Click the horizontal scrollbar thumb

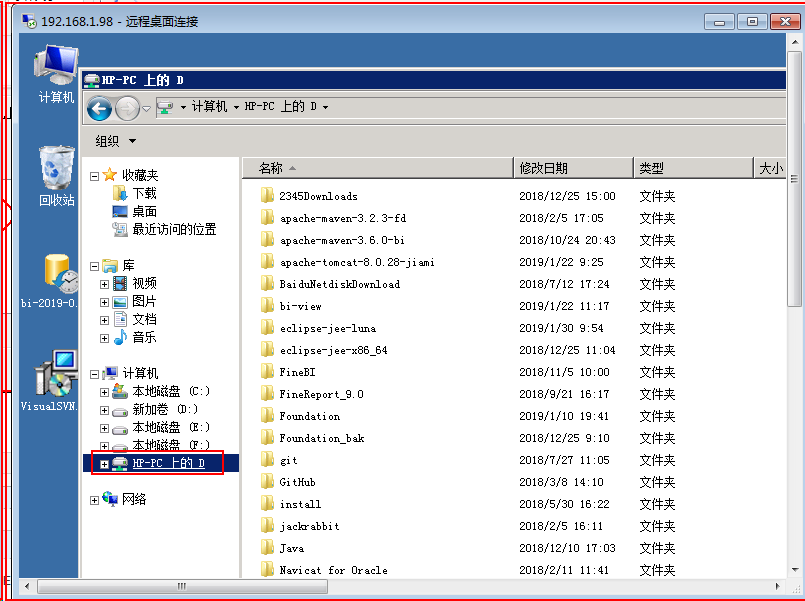click(182, 586)
